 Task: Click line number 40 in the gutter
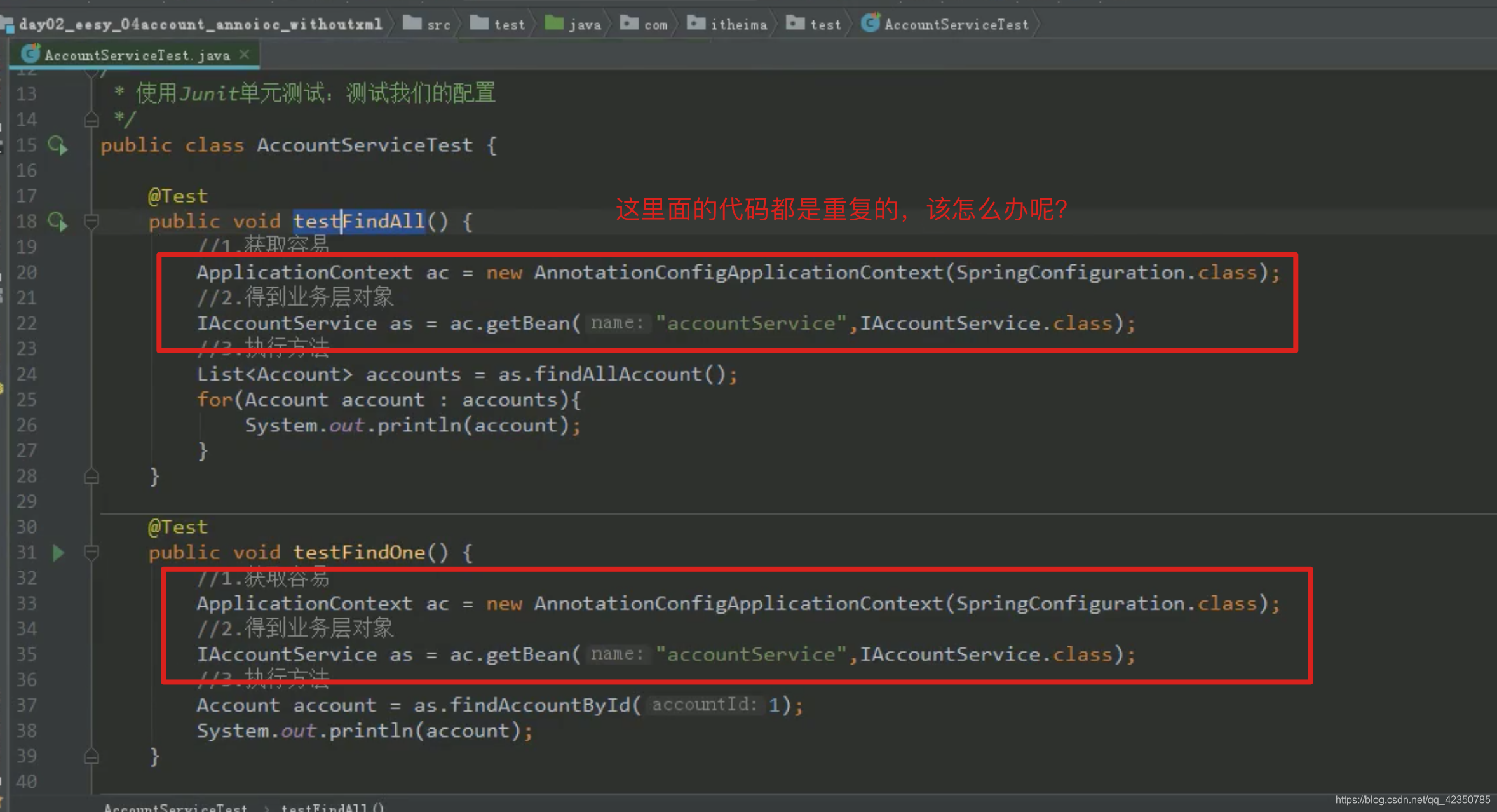(27, 782)
